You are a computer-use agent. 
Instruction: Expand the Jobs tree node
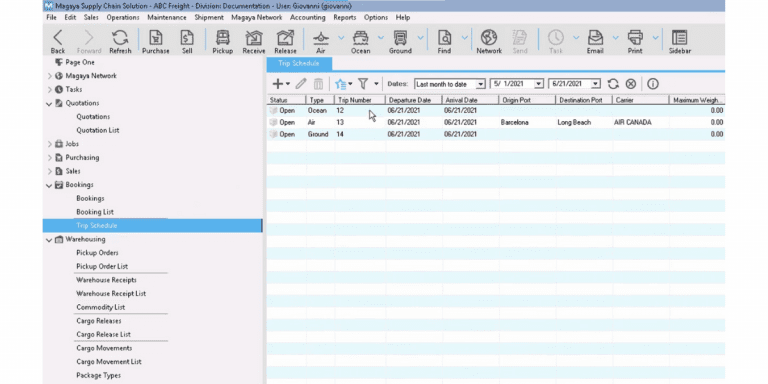pyautogui.click(x=49, y=144)
